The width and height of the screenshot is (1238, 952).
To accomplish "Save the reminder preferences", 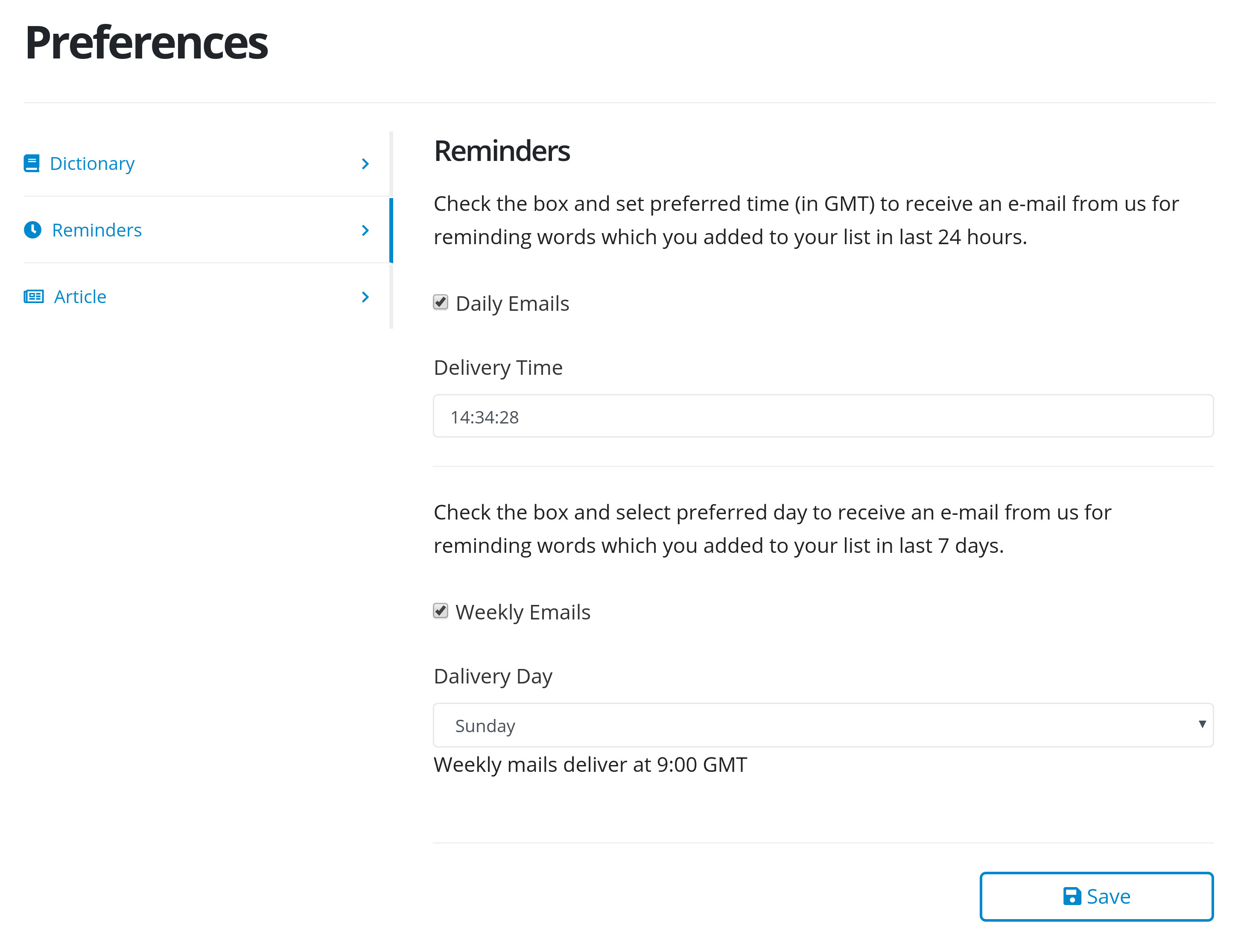I will 1096,897.
